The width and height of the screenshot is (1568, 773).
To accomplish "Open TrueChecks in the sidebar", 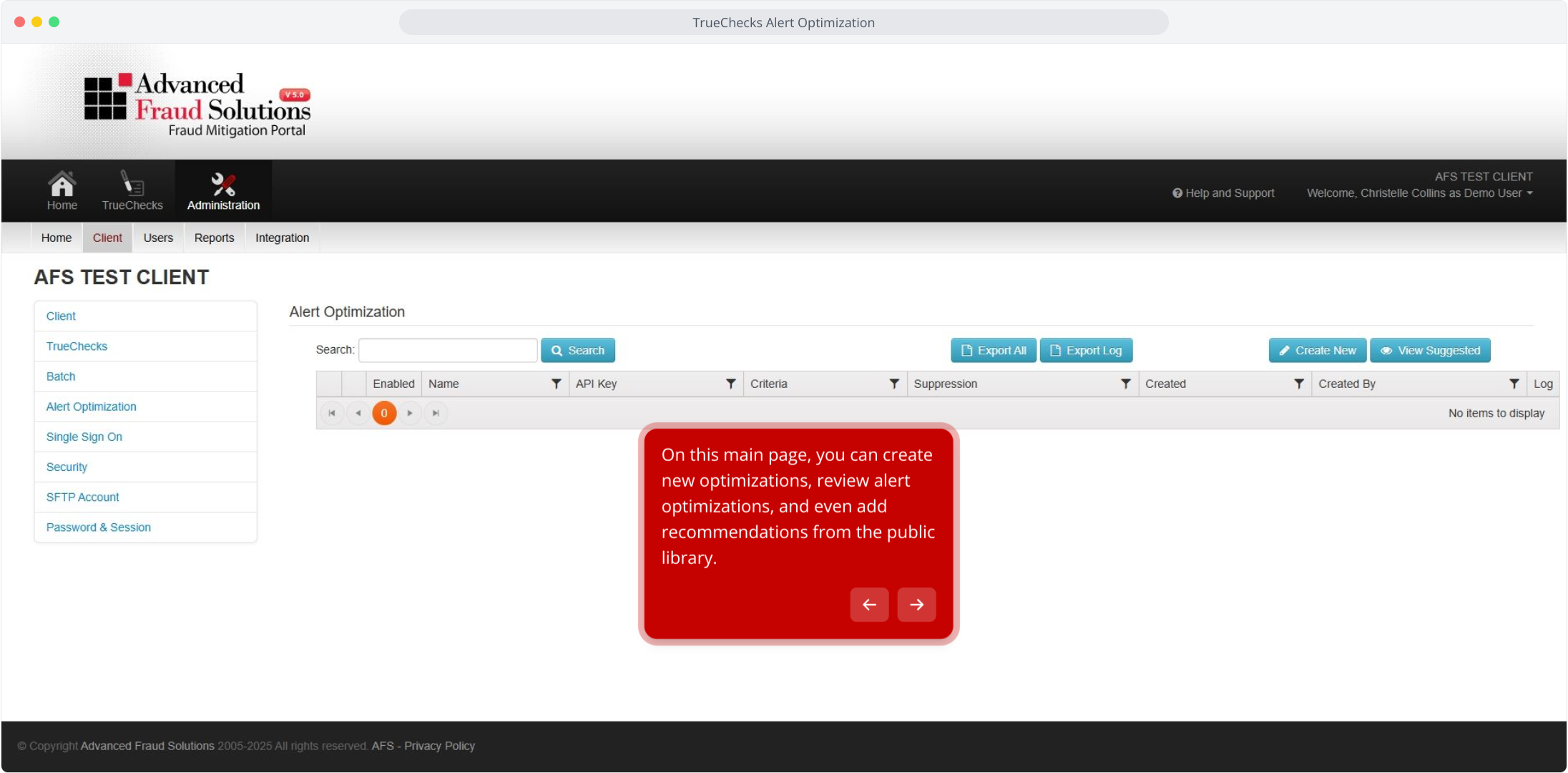I will point(145,346).
